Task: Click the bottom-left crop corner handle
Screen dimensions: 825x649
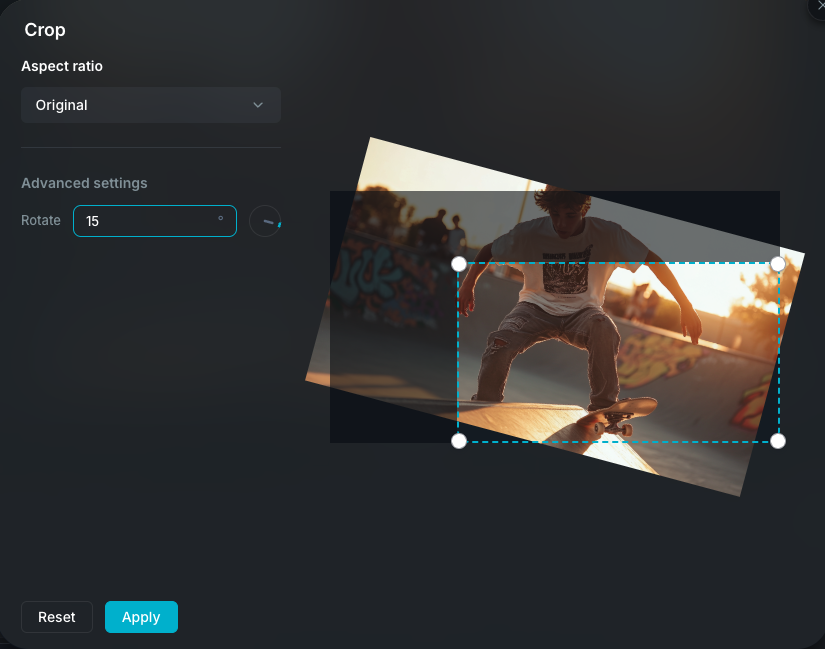Action: 459,440
